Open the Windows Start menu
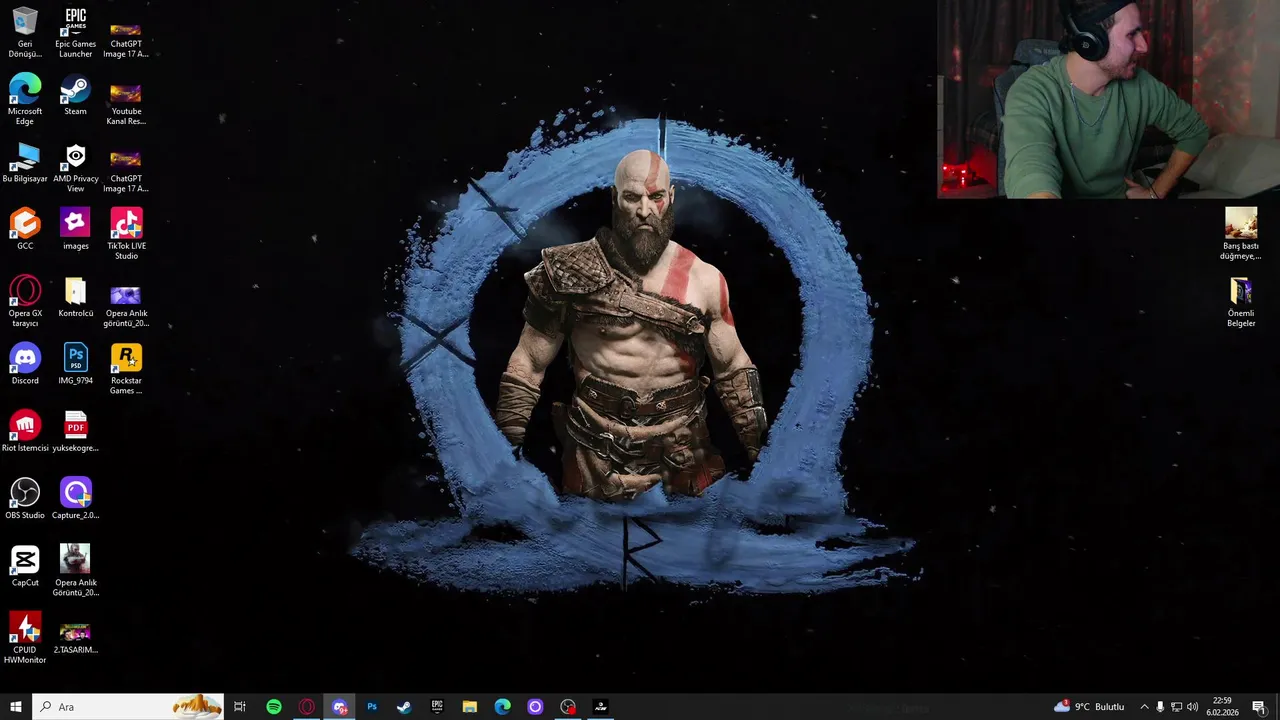The width and height of the screenshot is (1280, 720). (x=16, y=707)
